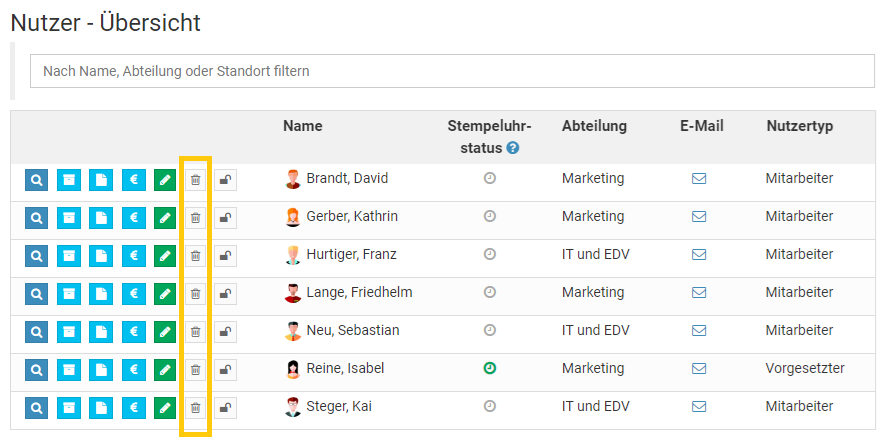Open archive icon for Gerber, Kathrin
Viewport: 889px width, 444px height.
pyautogui.click(x=69, y=218)
